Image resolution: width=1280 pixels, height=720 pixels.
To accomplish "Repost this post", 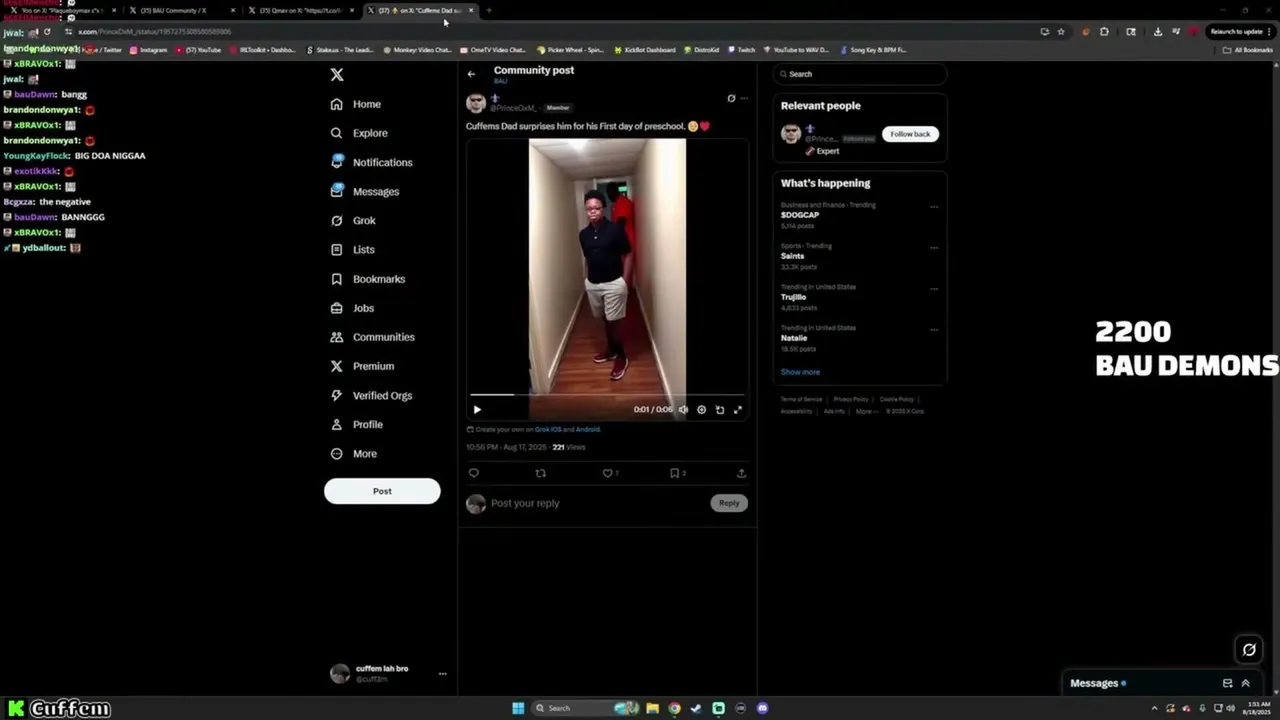I will [541, 473].
